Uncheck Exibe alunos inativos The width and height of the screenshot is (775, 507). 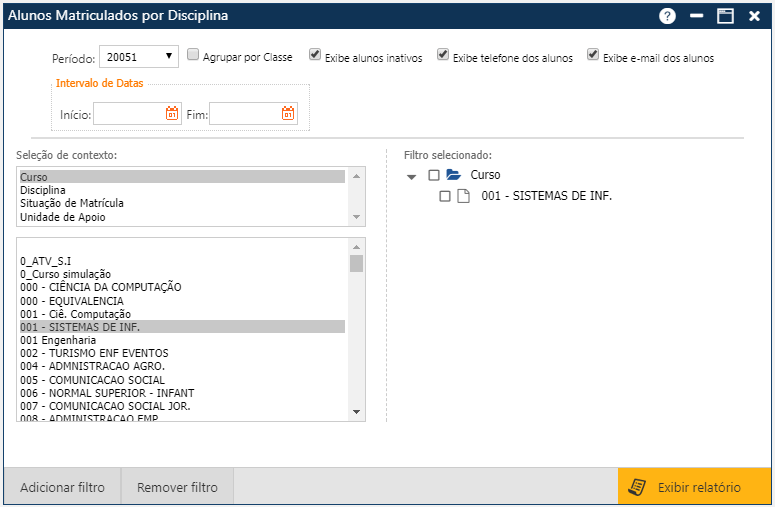(x=315, y=56)
